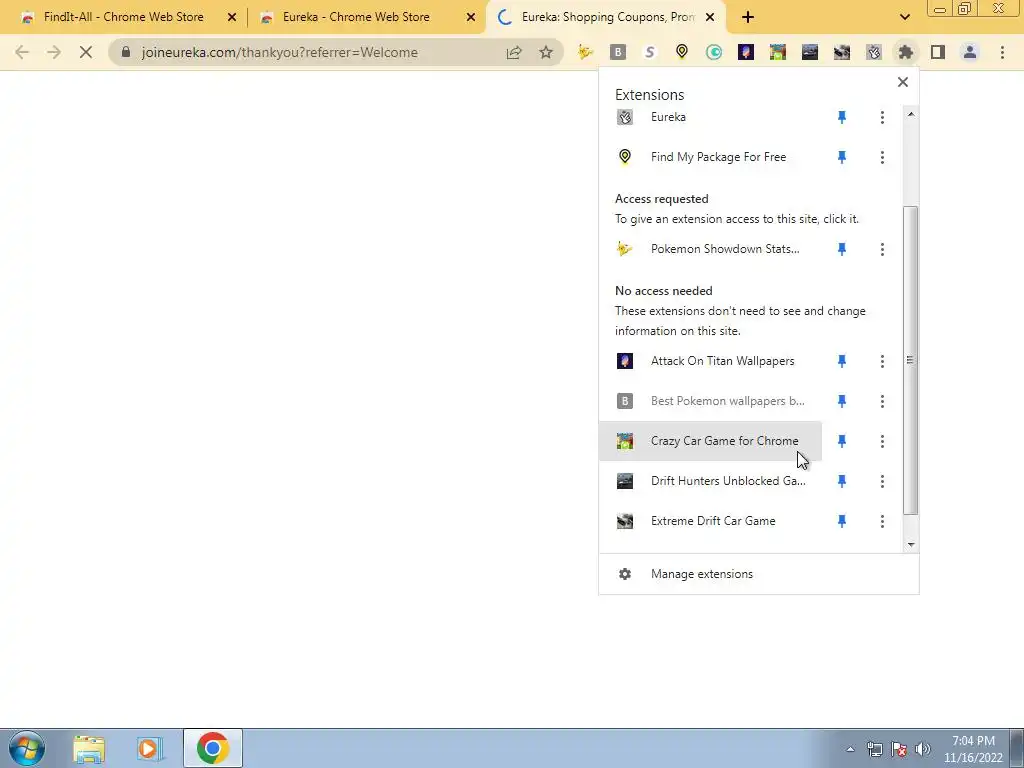Close the Eureka Chrome Web Store tab
Image resolution: width=1024 pixels, height=768 pixels.
pyautogui.click(x=471, y=18)
